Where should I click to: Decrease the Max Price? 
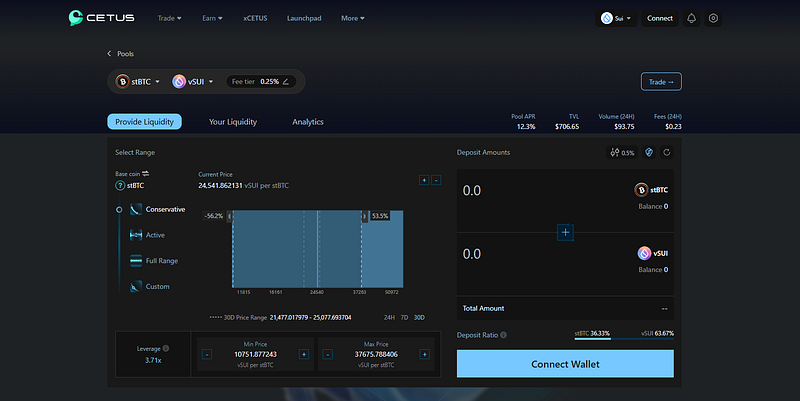pos(328,354)
